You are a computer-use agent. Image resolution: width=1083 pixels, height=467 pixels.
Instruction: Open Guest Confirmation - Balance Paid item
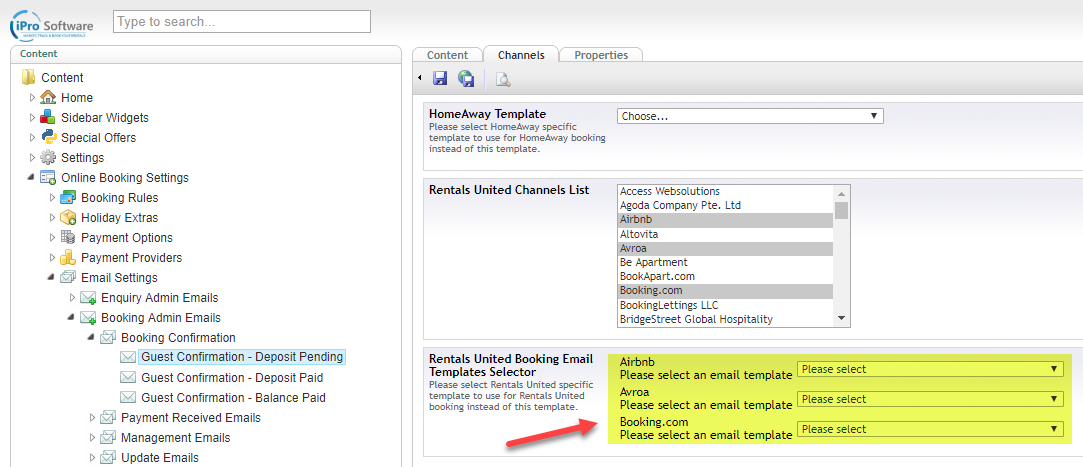pyautogui.click(x=233, y=398)
